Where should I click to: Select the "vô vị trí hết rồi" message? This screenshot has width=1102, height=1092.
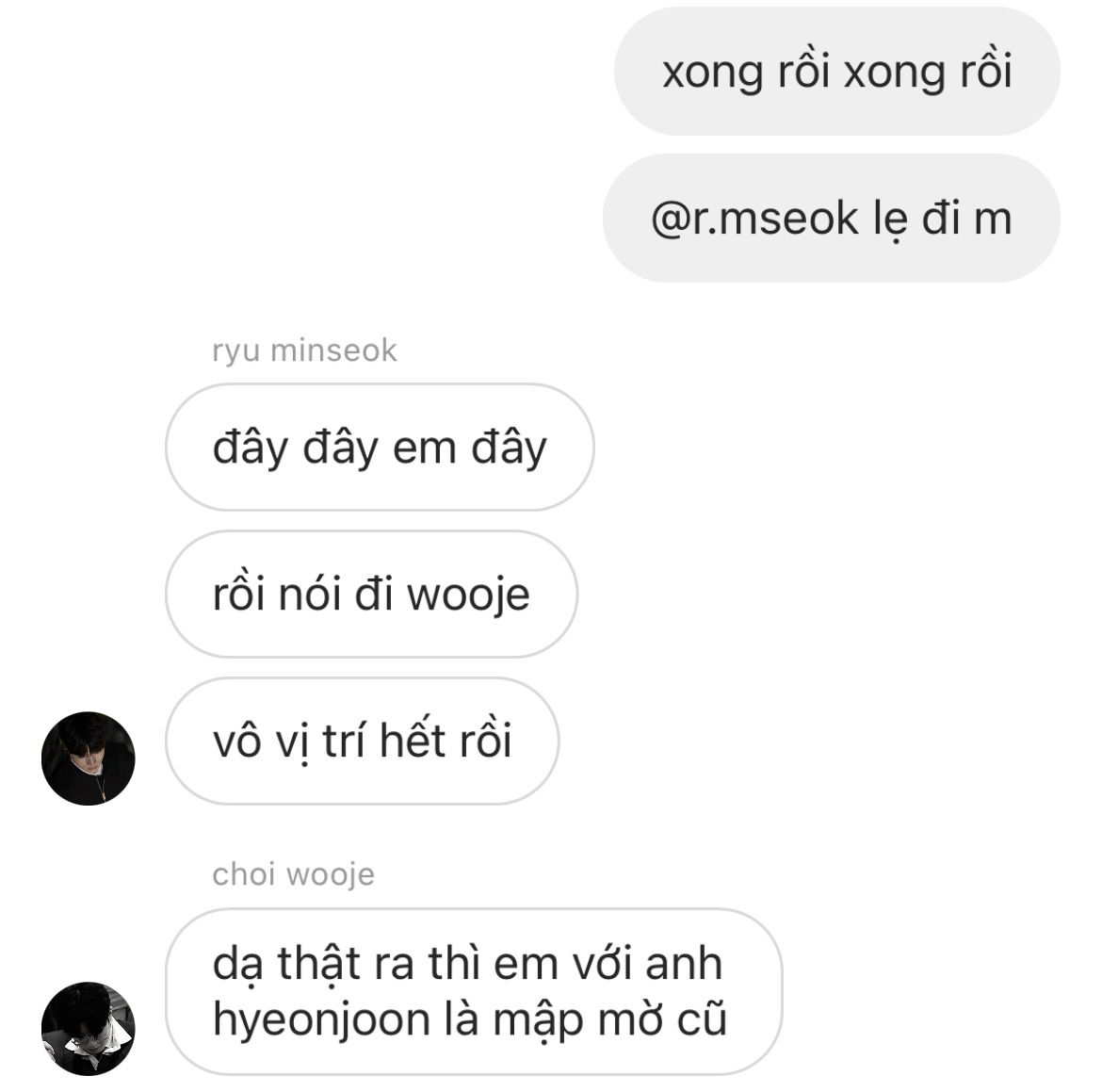[362, 742]
